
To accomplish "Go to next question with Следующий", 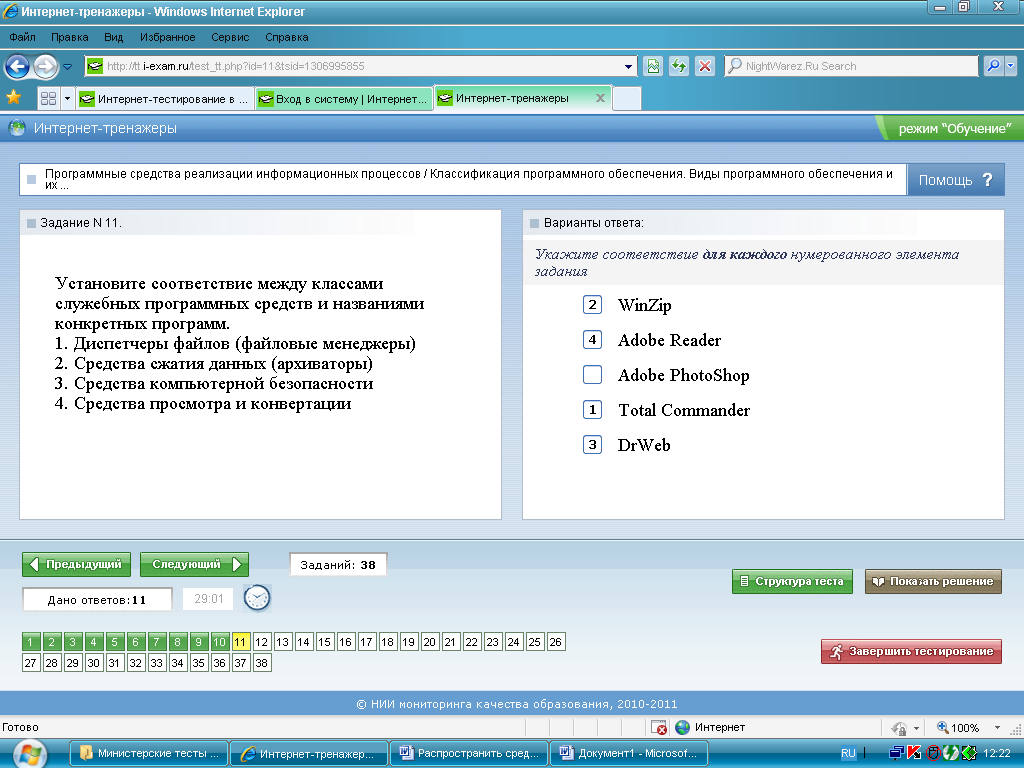I will (x=195, y=564).
